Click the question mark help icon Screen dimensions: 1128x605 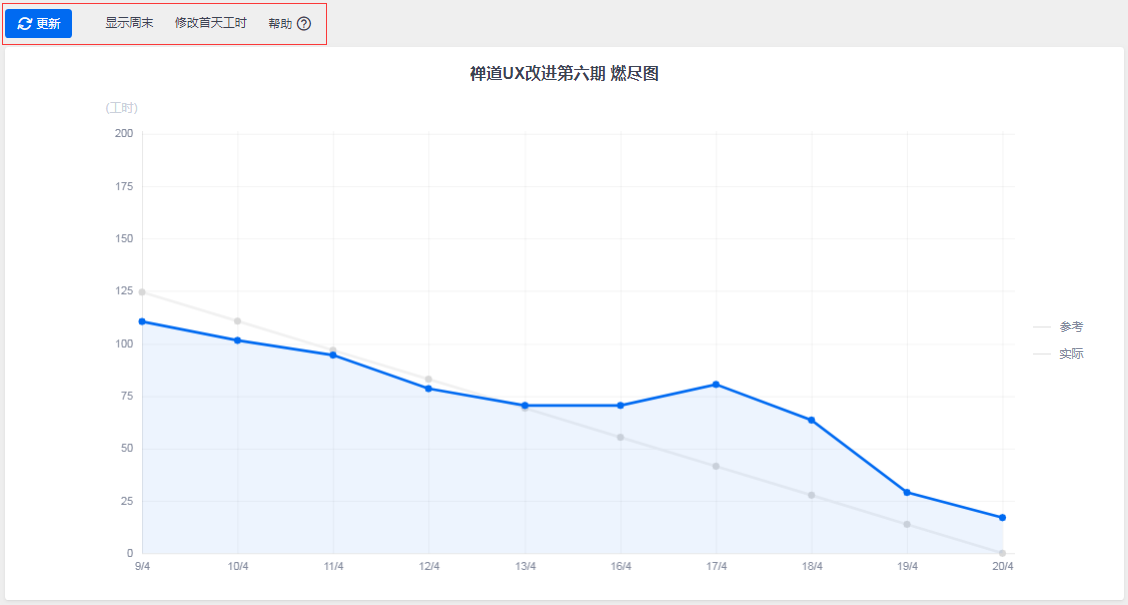click(x=304, y=24)
